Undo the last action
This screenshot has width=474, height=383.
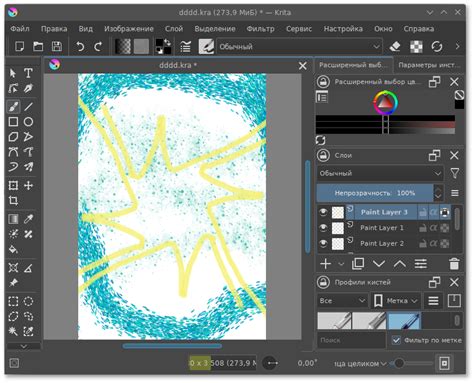coord(80,46)
